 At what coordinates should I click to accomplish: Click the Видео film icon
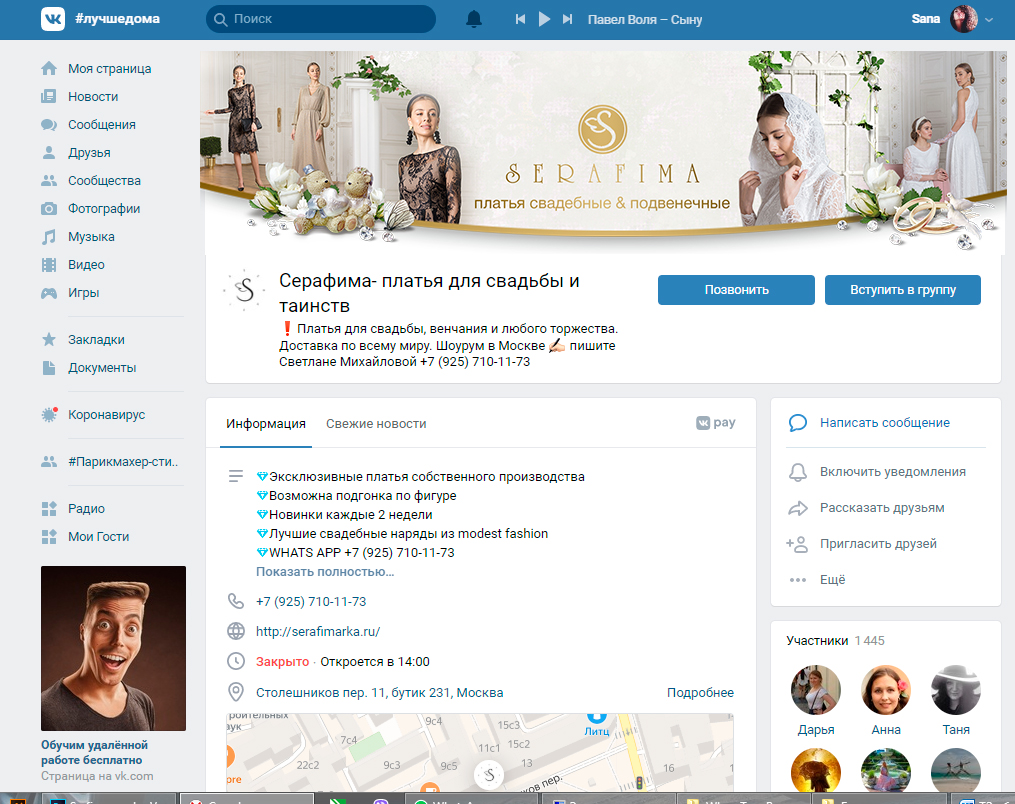[49, 265]
